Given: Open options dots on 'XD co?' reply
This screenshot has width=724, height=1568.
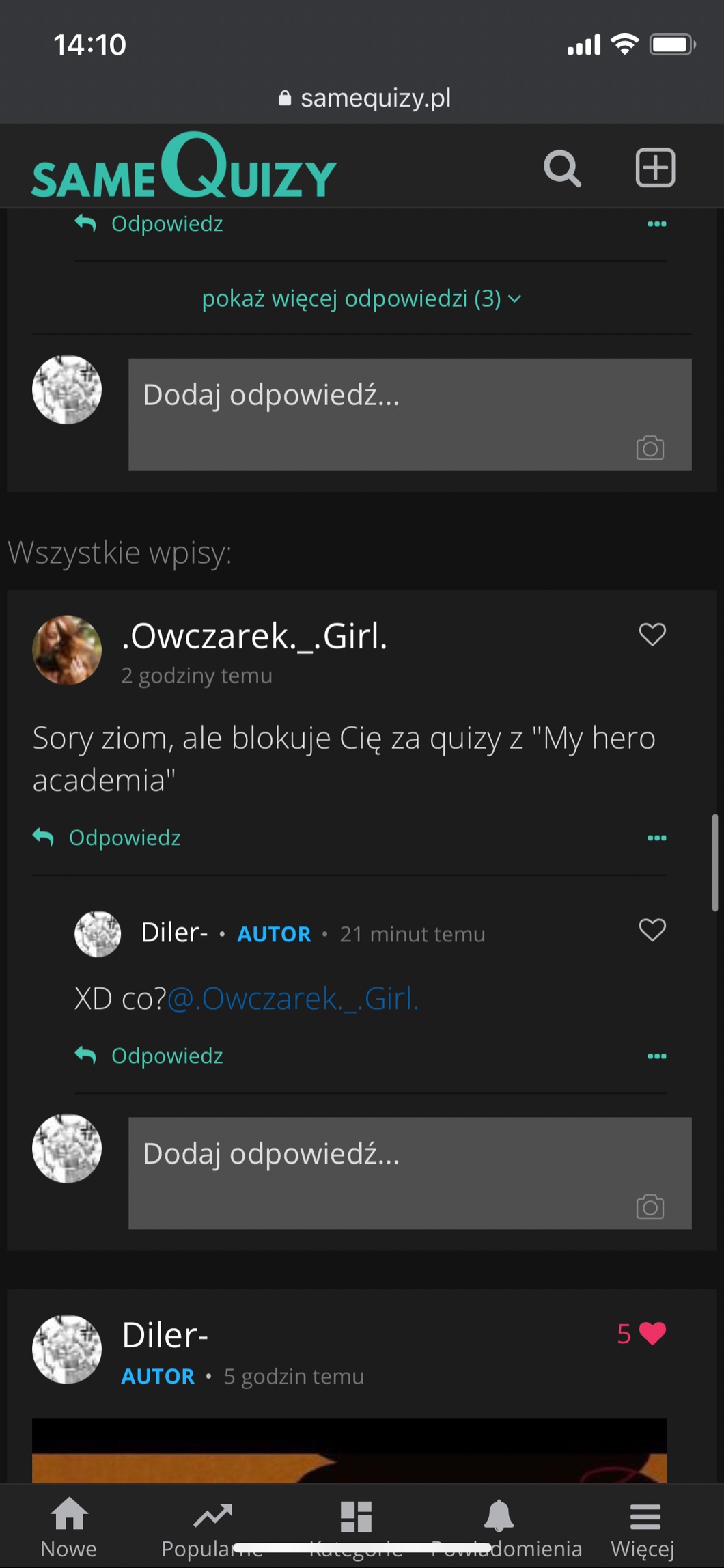Looking at the screenshot, I should 656,1056.
